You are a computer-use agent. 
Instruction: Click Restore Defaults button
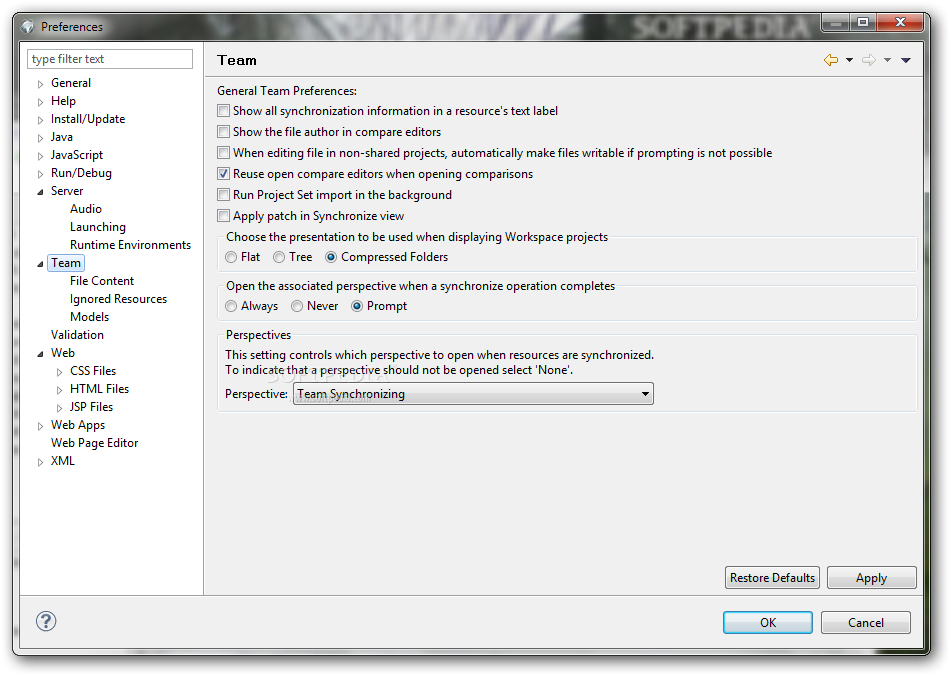[772, 578]
